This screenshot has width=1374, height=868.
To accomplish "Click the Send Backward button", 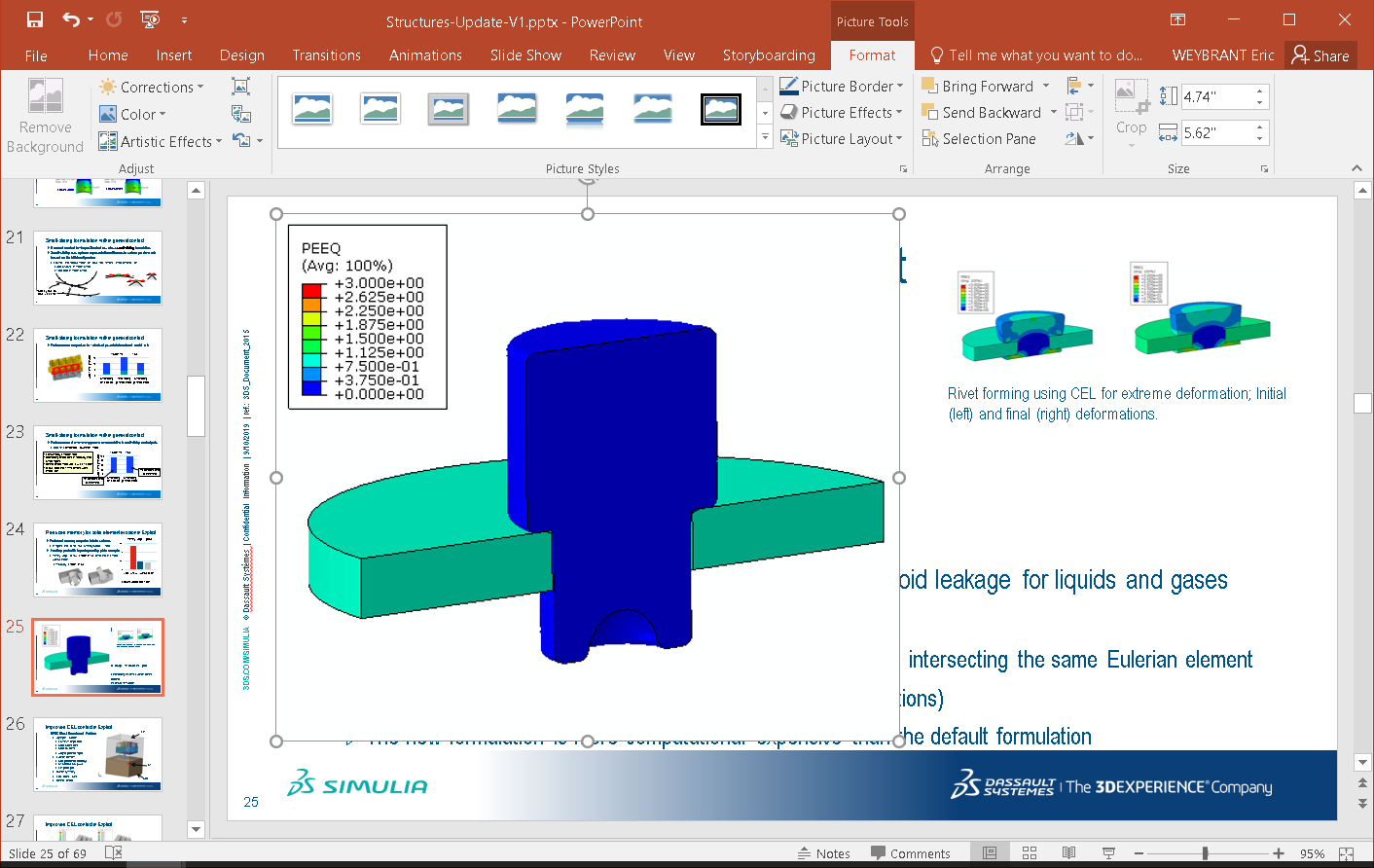I will [x=982, y=112].
